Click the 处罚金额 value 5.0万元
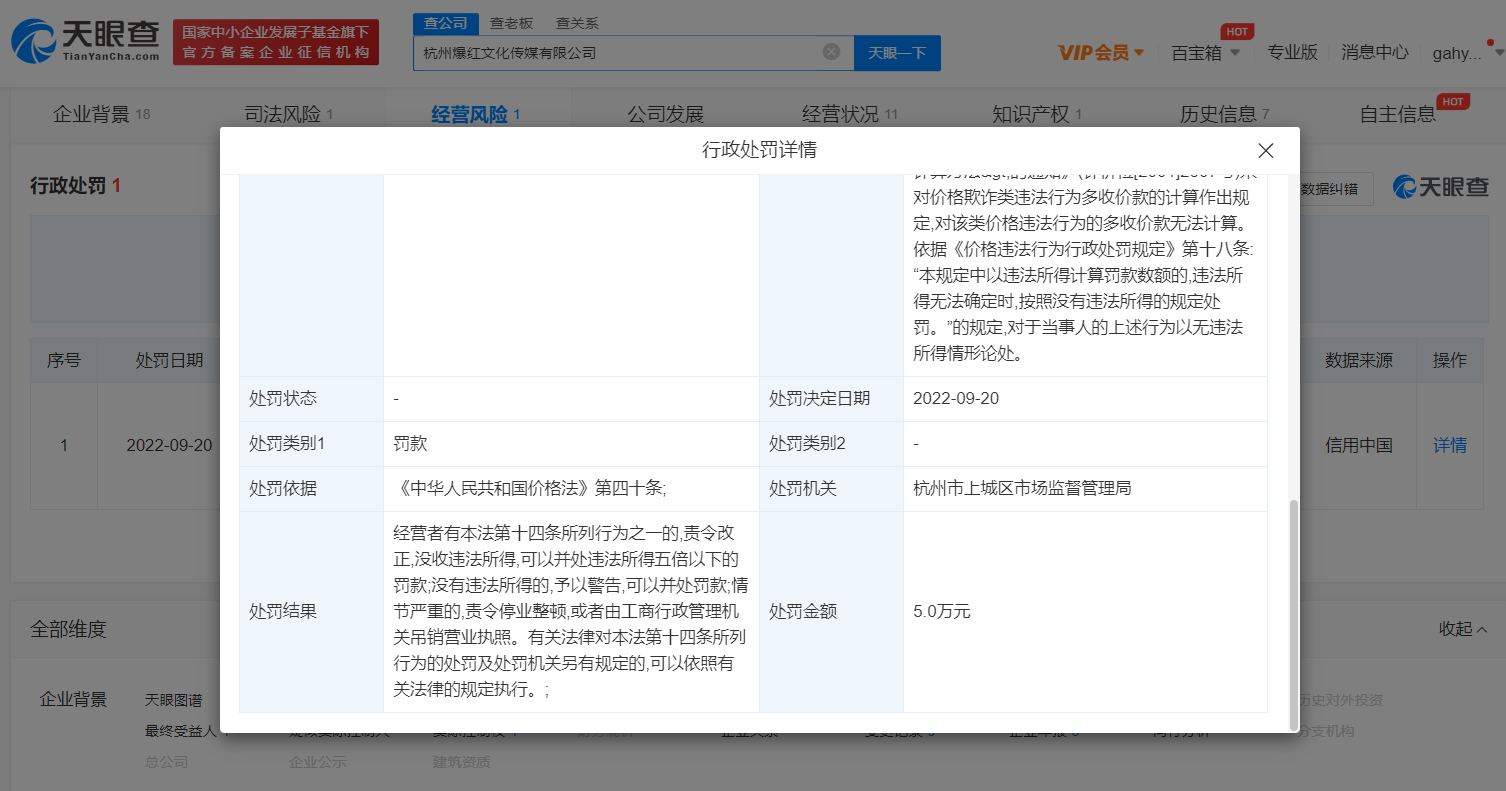Viewport: 1506px width, 791px height. click(x=942, y=611)
